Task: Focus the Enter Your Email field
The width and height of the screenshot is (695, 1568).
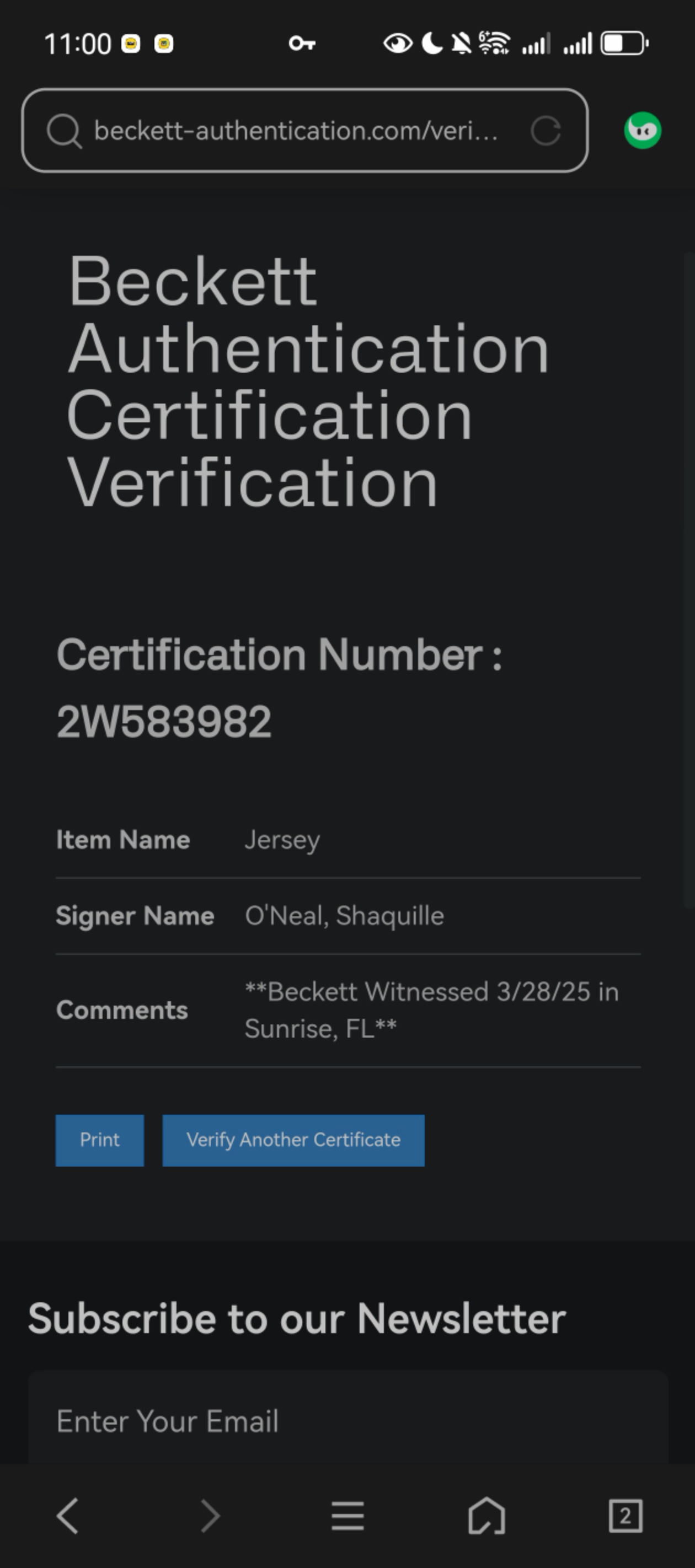Action: click(348, 1421)
